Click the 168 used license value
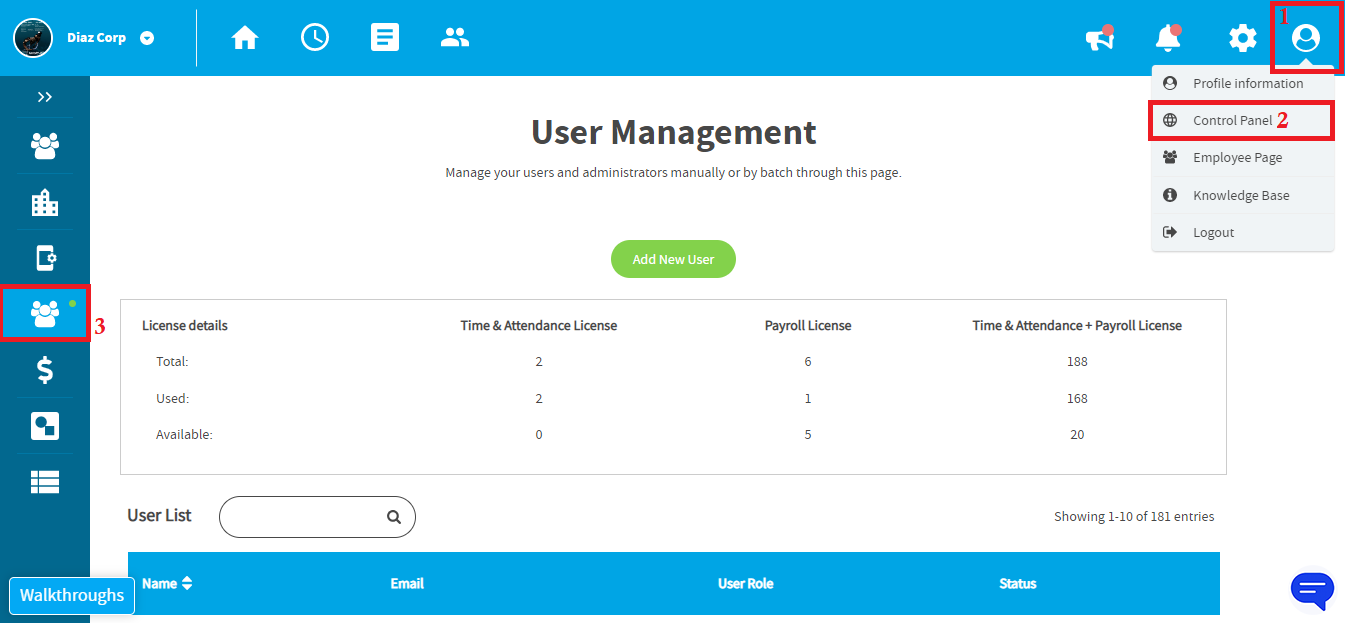Screen dimensions: 1345x623 tap(1077, 399)
